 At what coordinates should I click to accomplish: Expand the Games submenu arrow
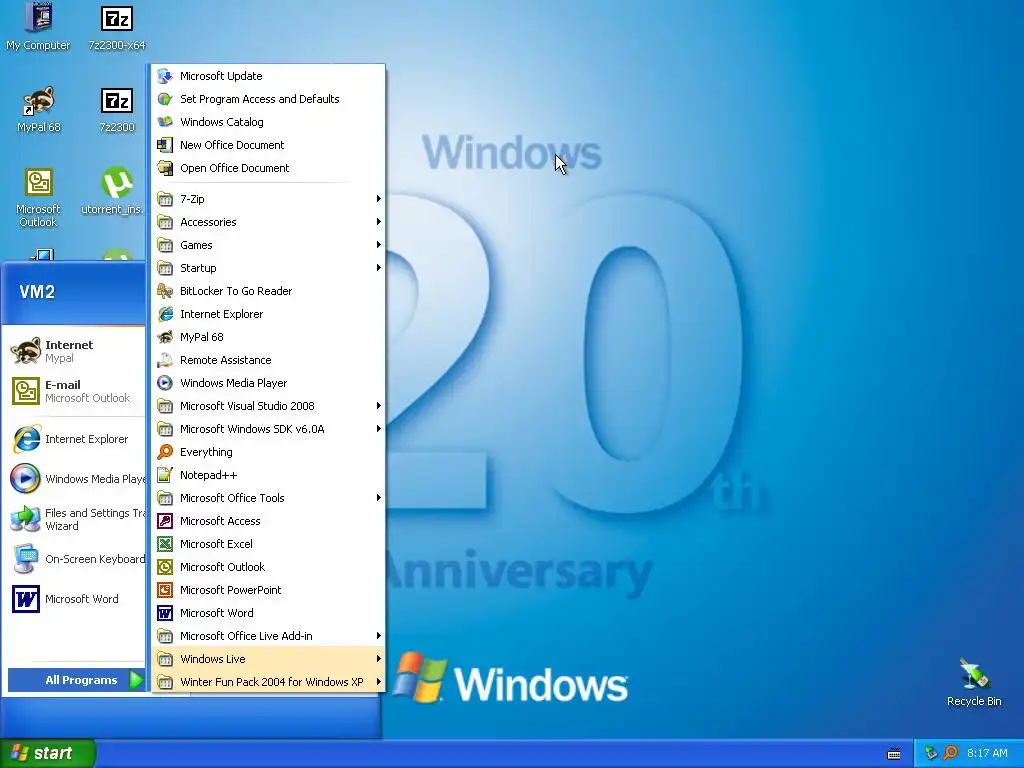point(378,244)
